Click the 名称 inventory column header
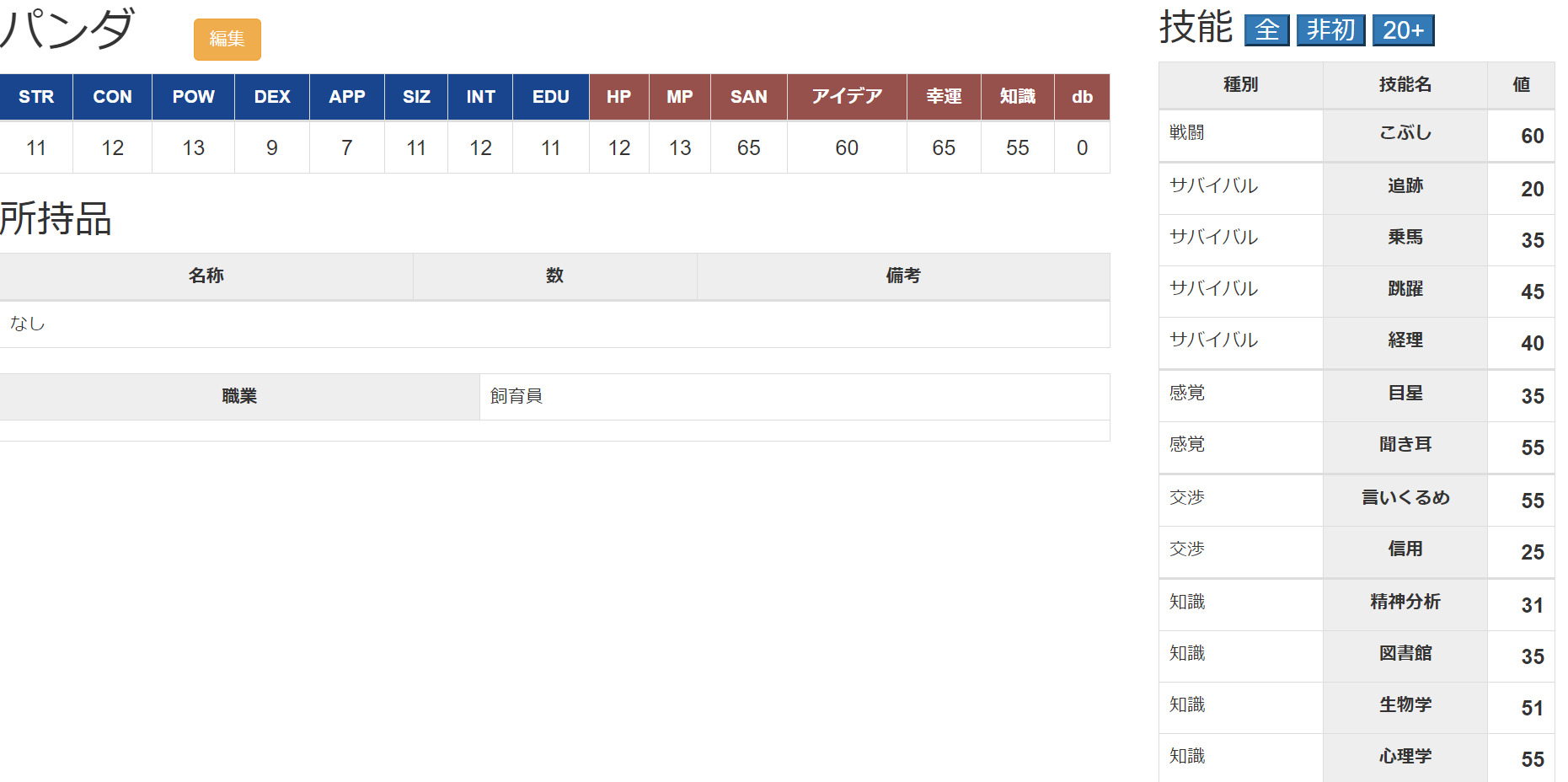The image size is (1568, 782). [x=206, y=276]
